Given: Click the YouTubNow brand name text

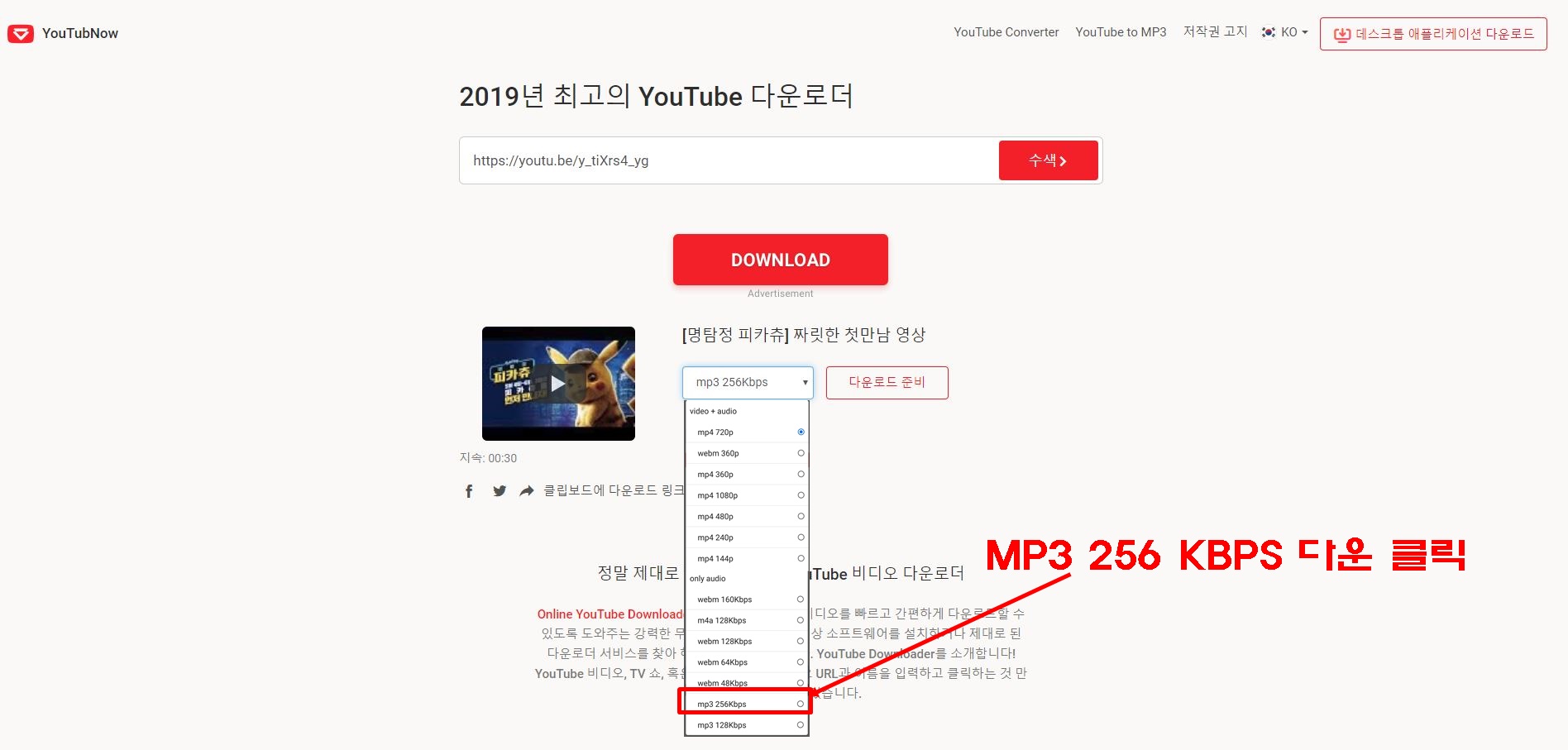Looking at the screenshot, I should tap(80, 33).
